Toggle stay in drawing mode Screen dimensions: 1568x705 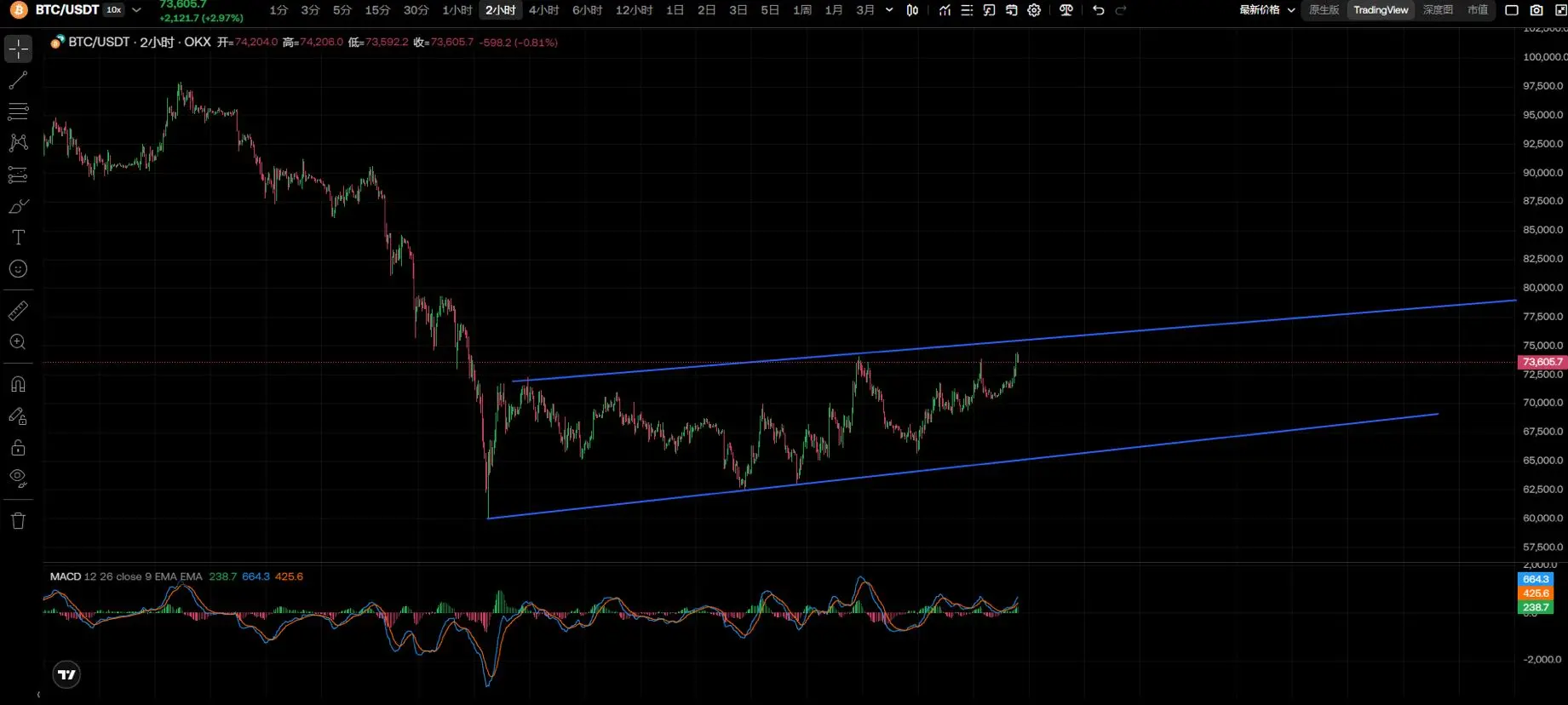click(x=18, y=416)
